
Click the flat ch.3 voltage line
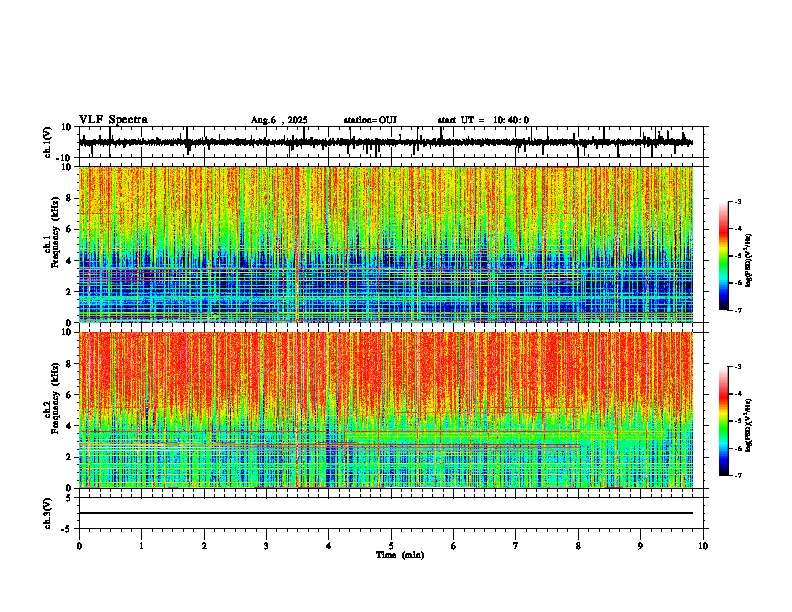(x=386, y=513)
